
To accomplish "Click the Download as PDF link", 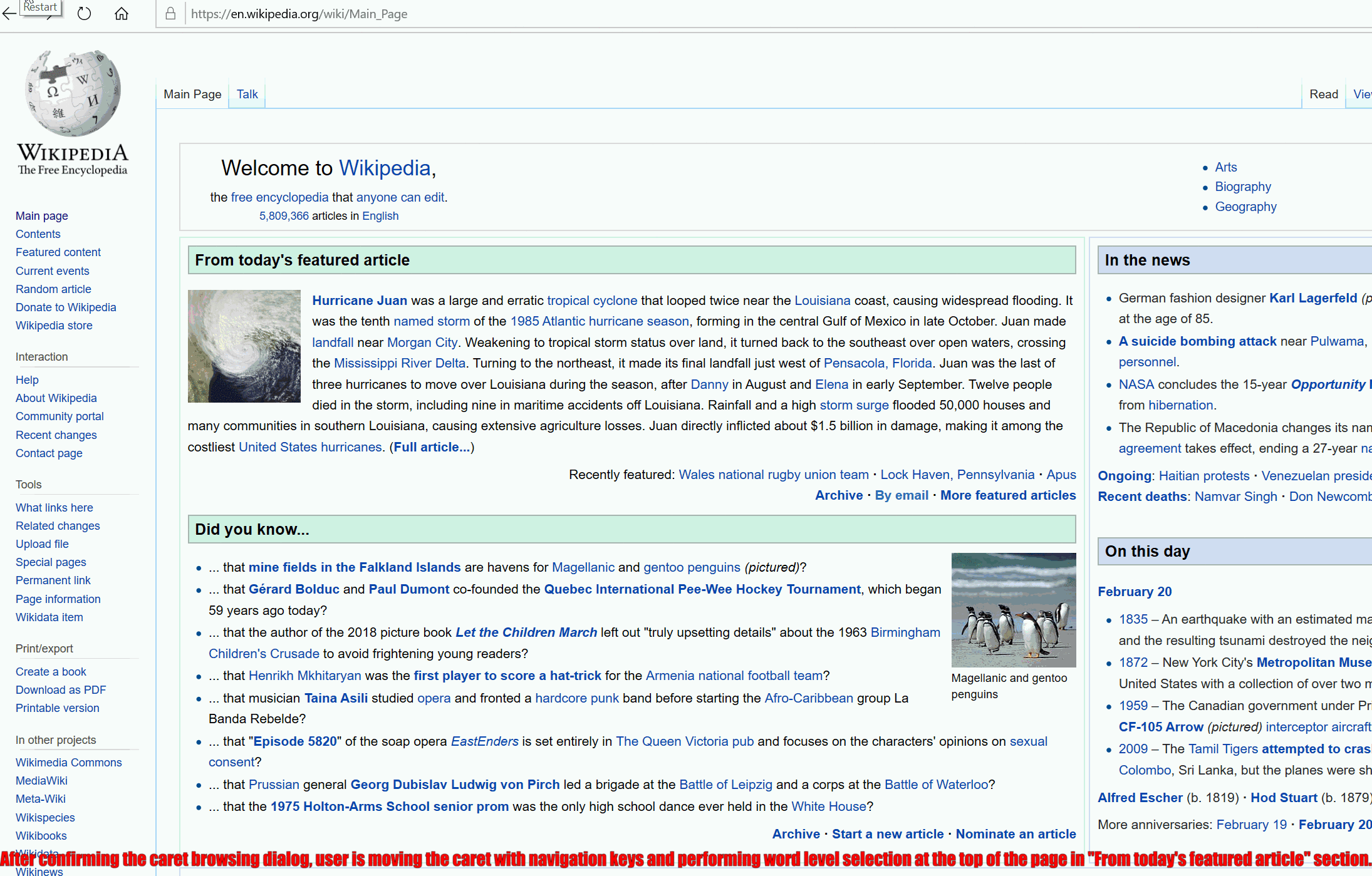I will pos(60,689).
